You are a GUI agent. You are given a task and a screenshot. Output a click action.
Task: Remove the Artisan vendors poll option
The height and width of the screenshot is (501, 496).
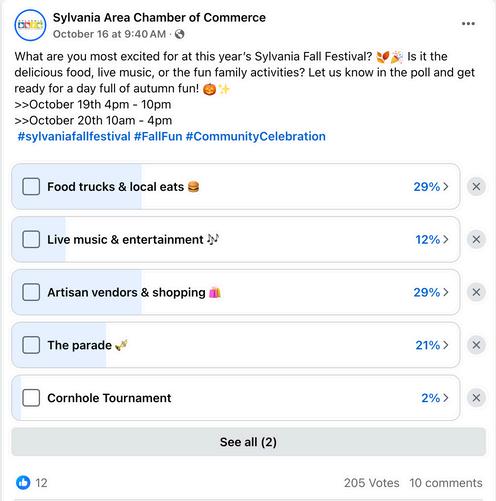(476, 292)
